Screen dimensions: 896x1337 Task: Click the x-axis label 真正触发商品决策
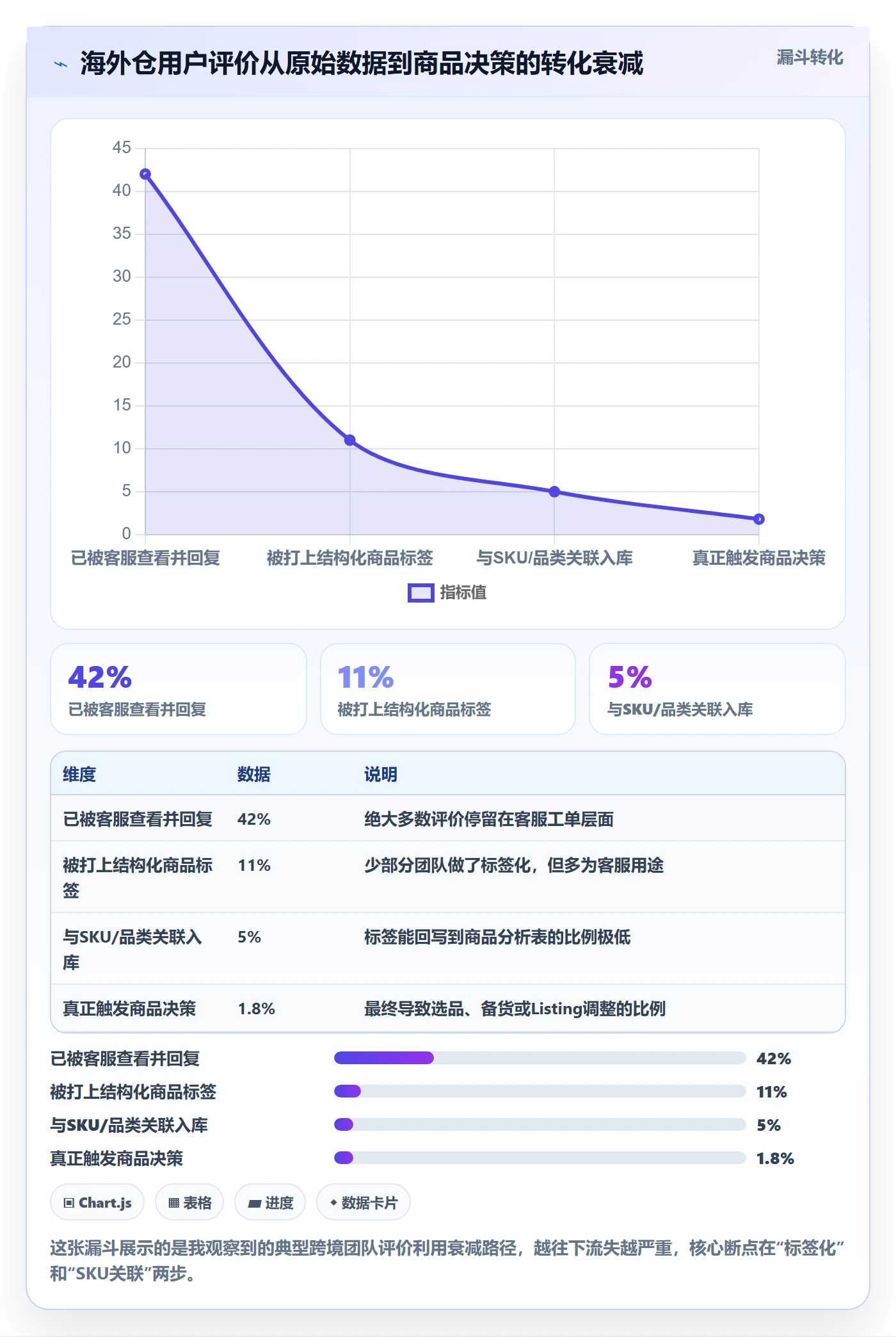pyautogui.click(x=759, y=558)
